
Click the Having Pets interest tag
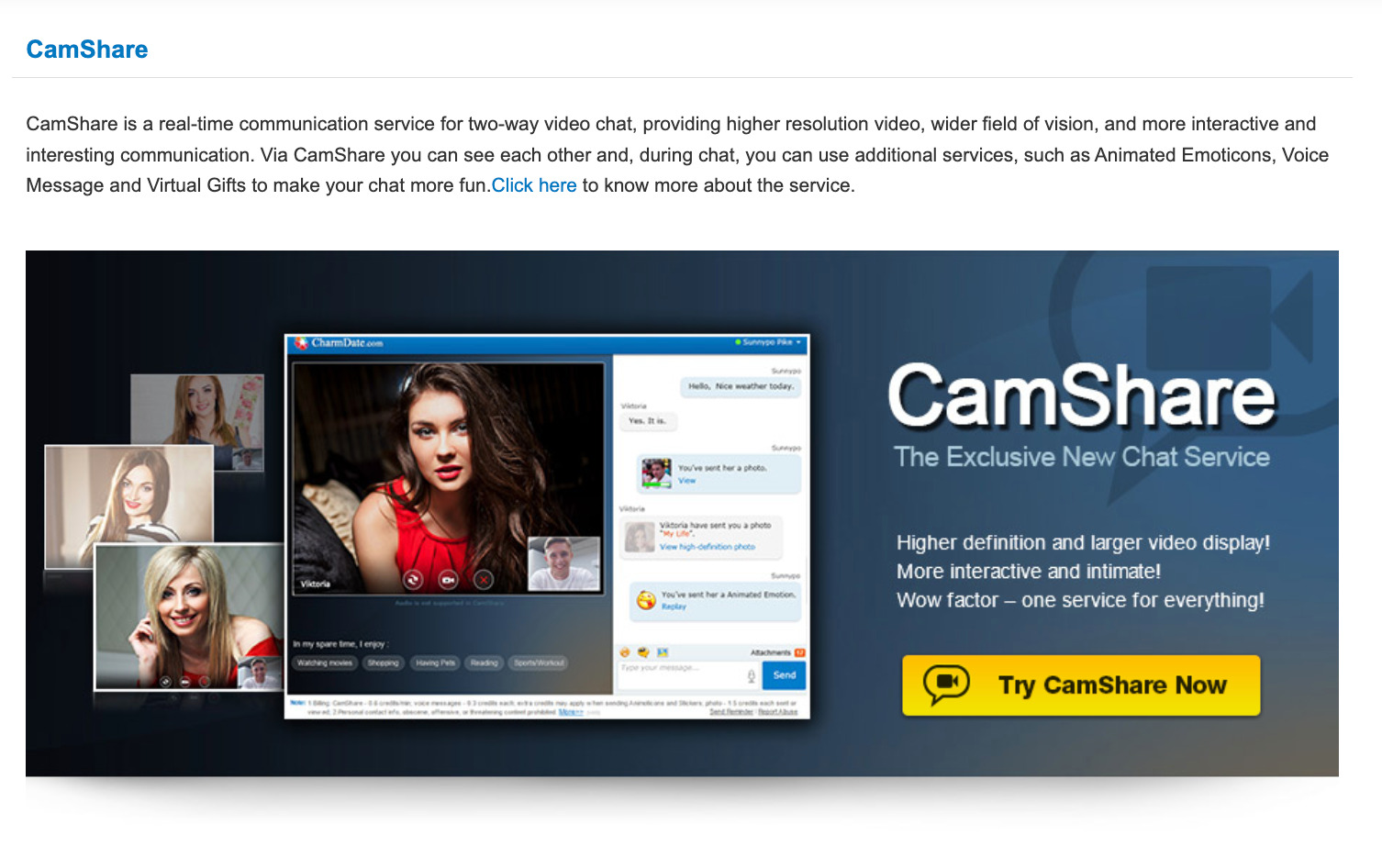pyautogui.click(x=435, y=662)
